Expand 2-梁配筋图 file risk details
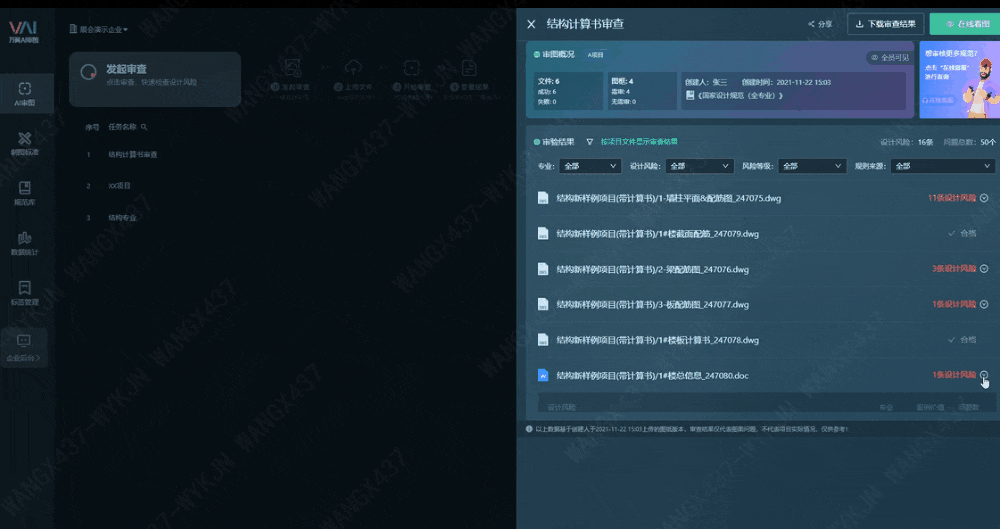This screenshot has height=529, width=1000. (984, 269)
